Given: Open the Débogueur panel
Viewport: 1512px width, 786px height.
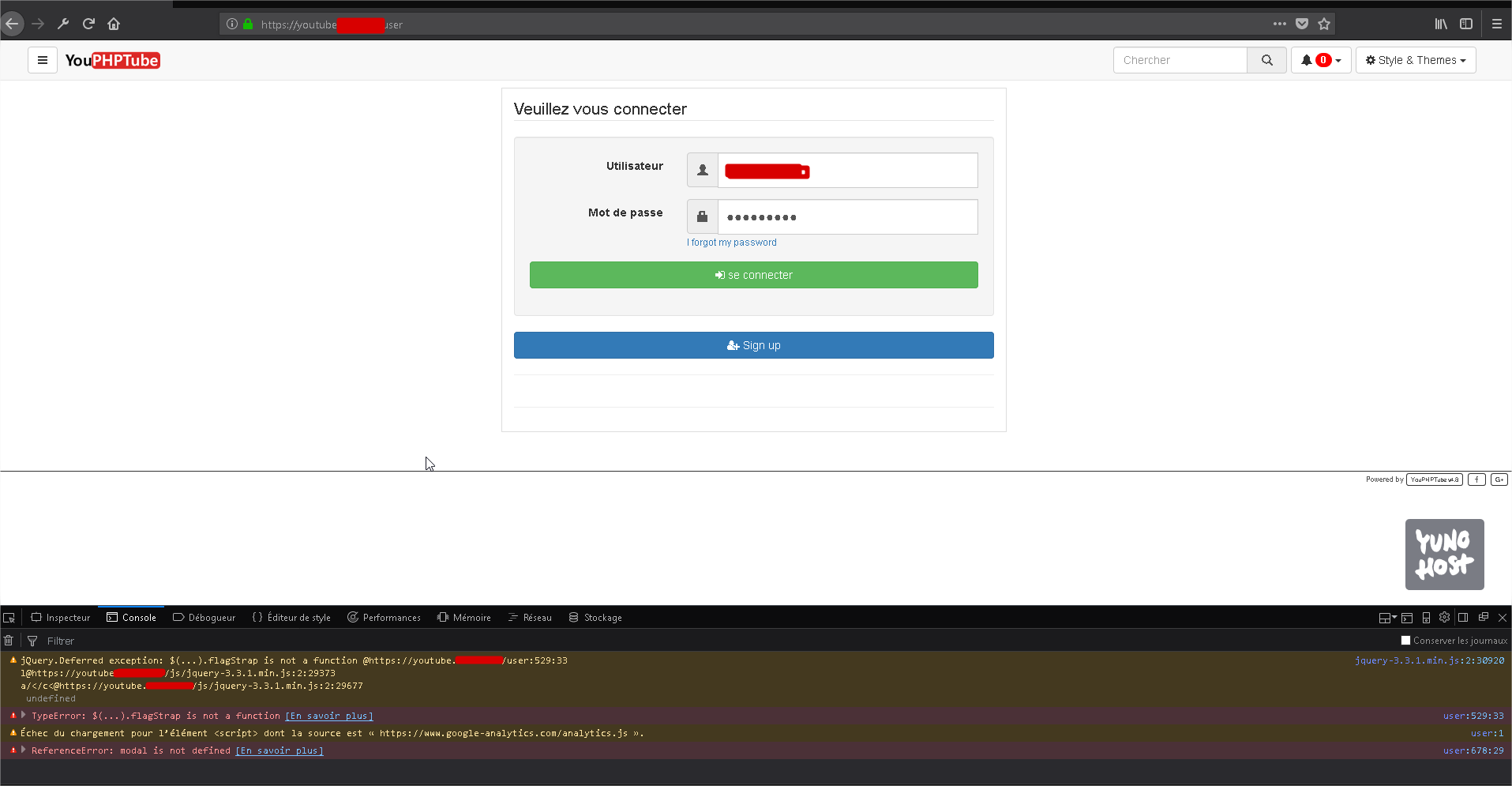Looking at the screenshot, I should tap(204, 617).
